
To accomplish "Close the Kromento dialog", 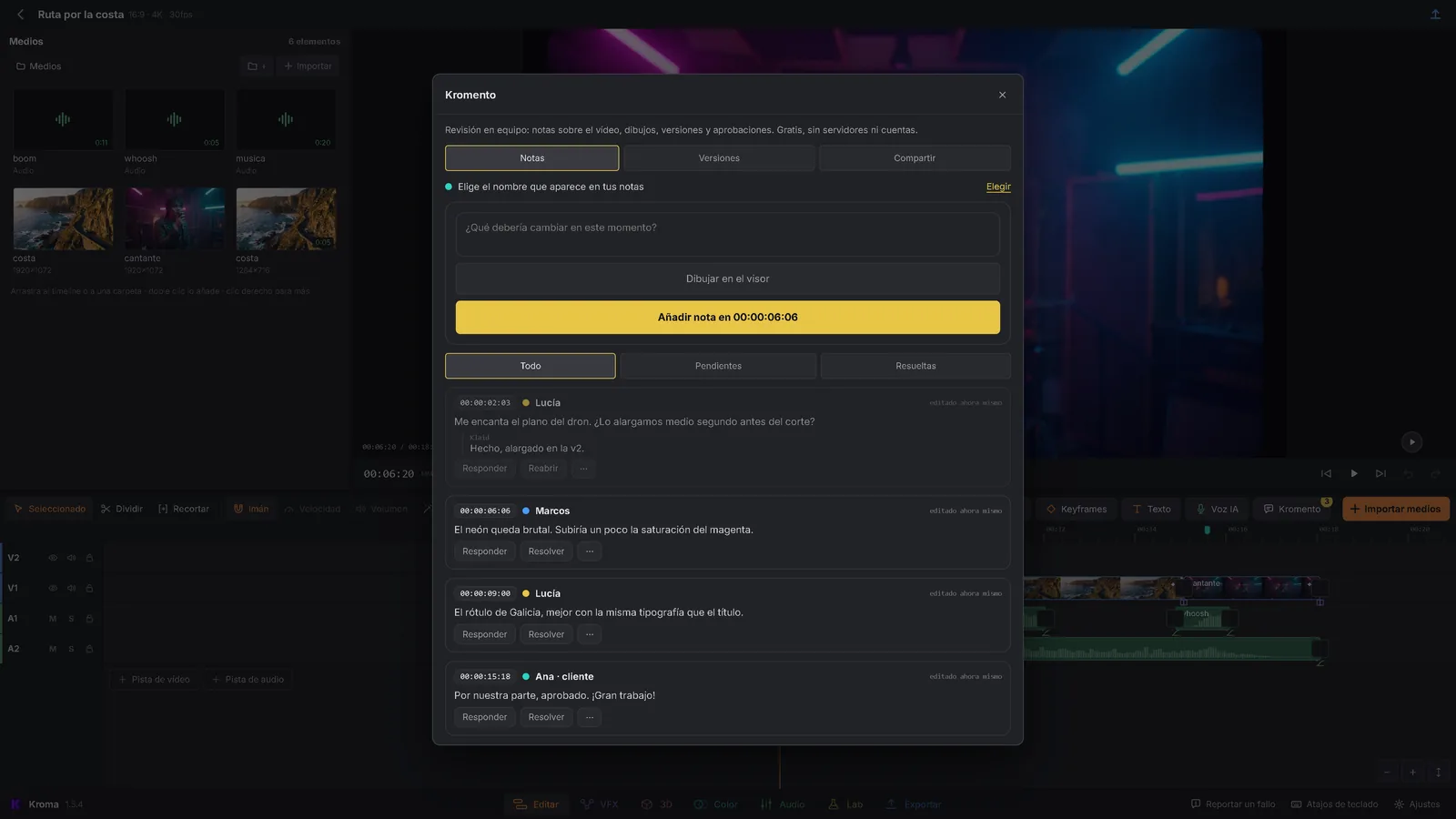I will coord(1002,95).
